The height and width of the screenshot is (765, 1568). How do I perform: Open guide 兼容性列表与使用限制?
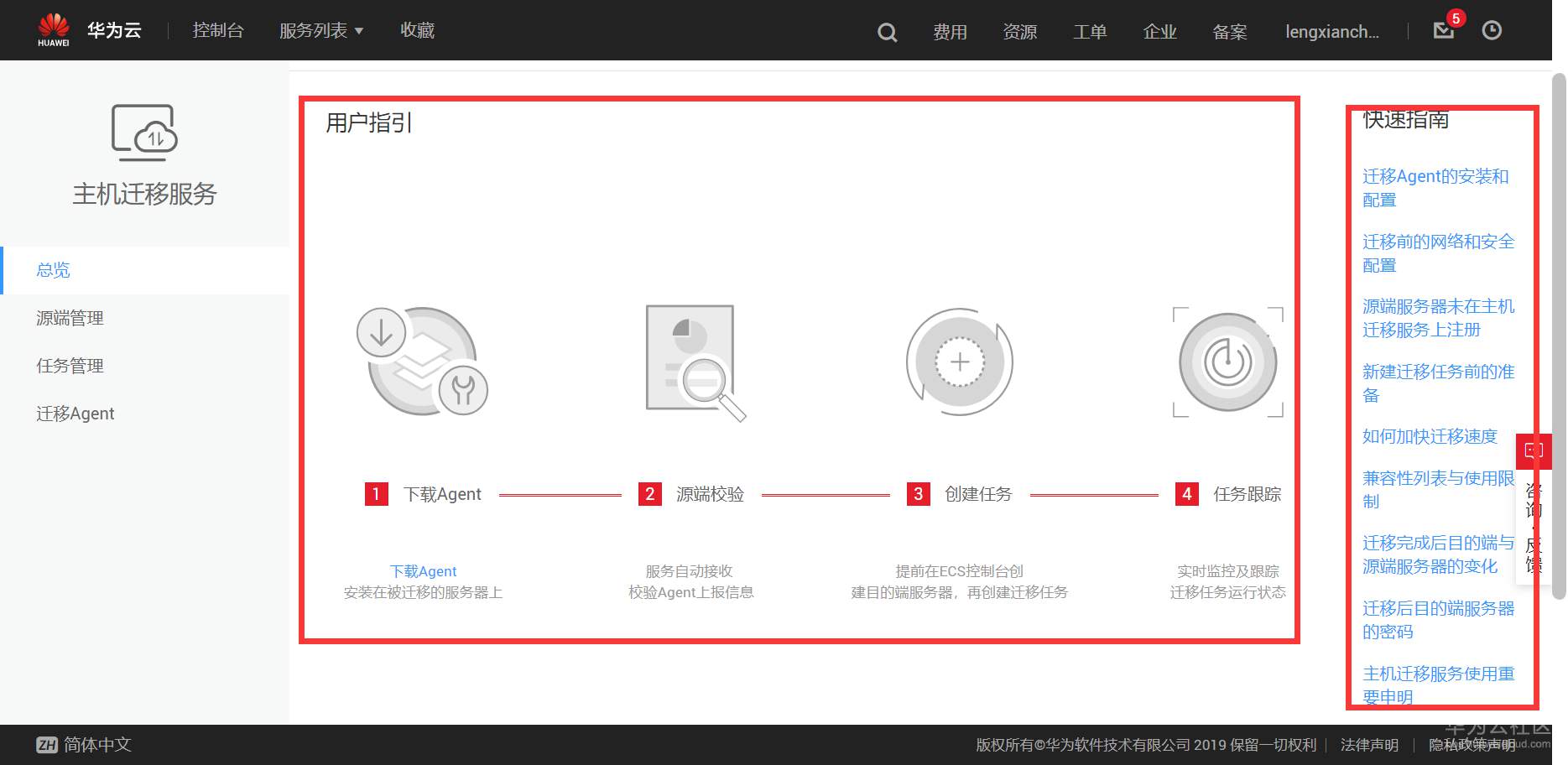pyautogui.click(x=1439, y=490)
